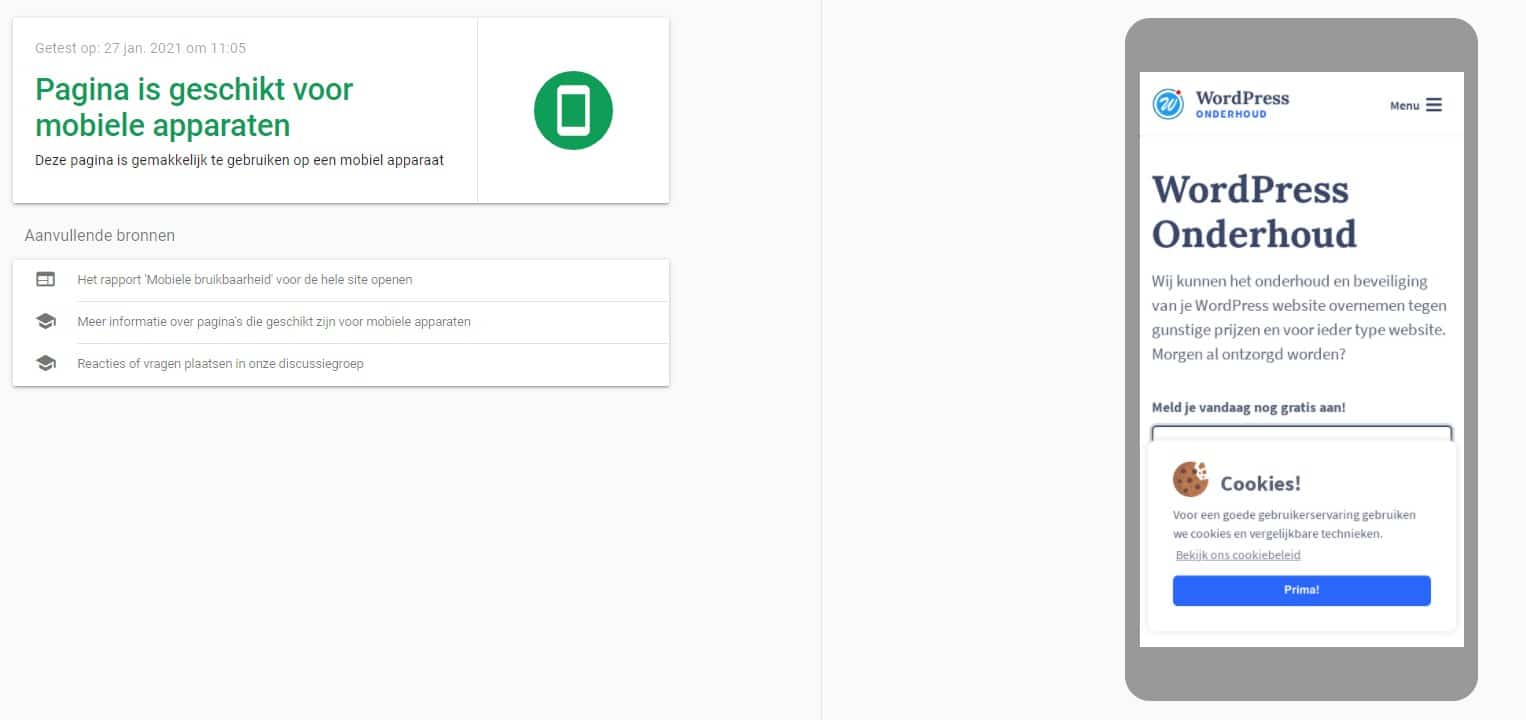Screen dimensions: 1526x720
Task: Click the green mobile-friendly phone icon
Action: tap(573, 110)
